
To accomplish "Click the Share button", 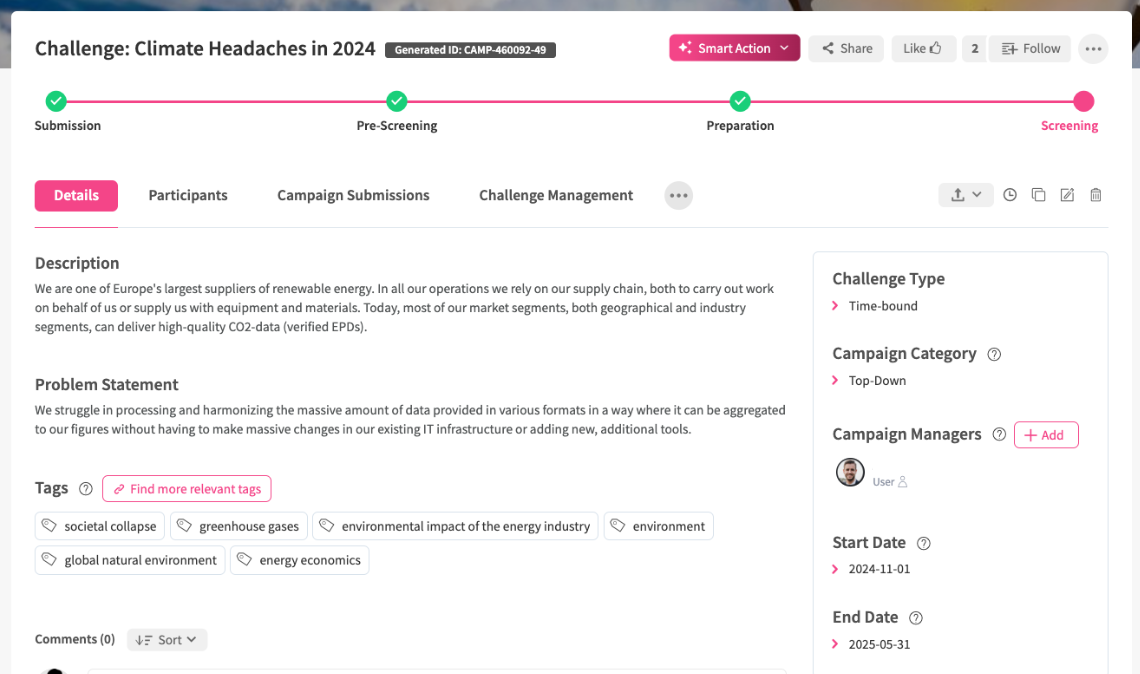I will pyautogui.click(x=846, y=48).
